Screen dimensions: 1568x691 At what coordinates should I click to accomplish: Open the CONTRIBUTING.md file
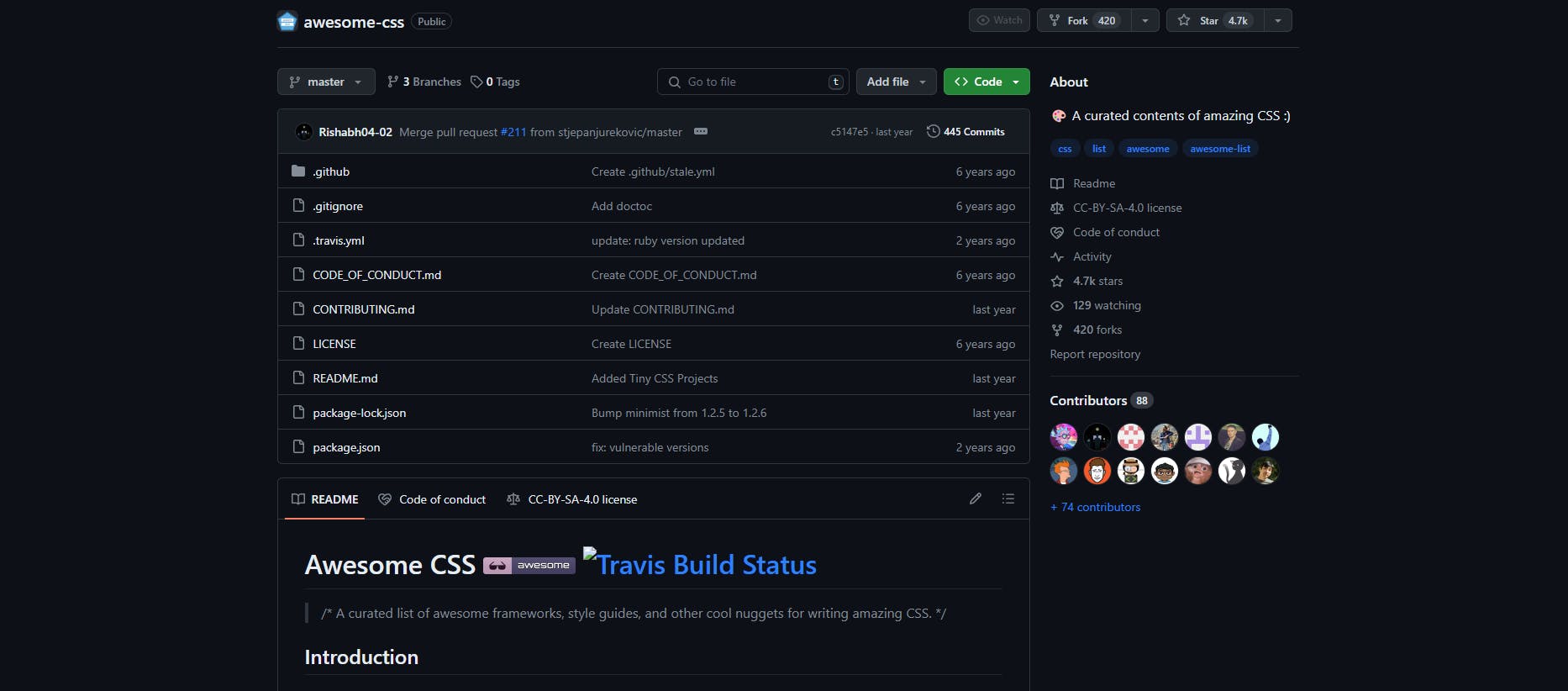point(364,309)
